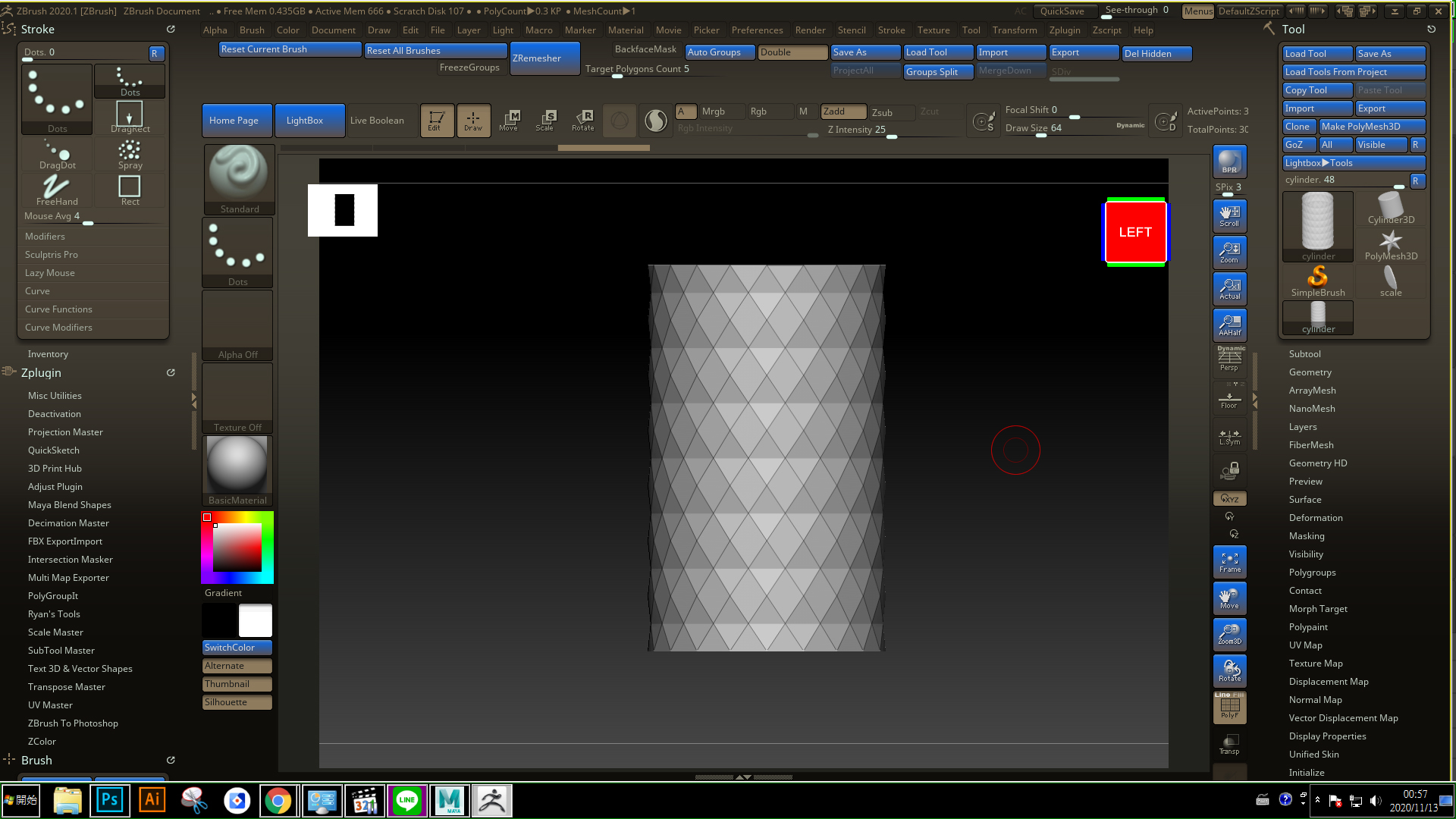
Task: Expand the Deformation section
Action: (x=1315, y=518)
